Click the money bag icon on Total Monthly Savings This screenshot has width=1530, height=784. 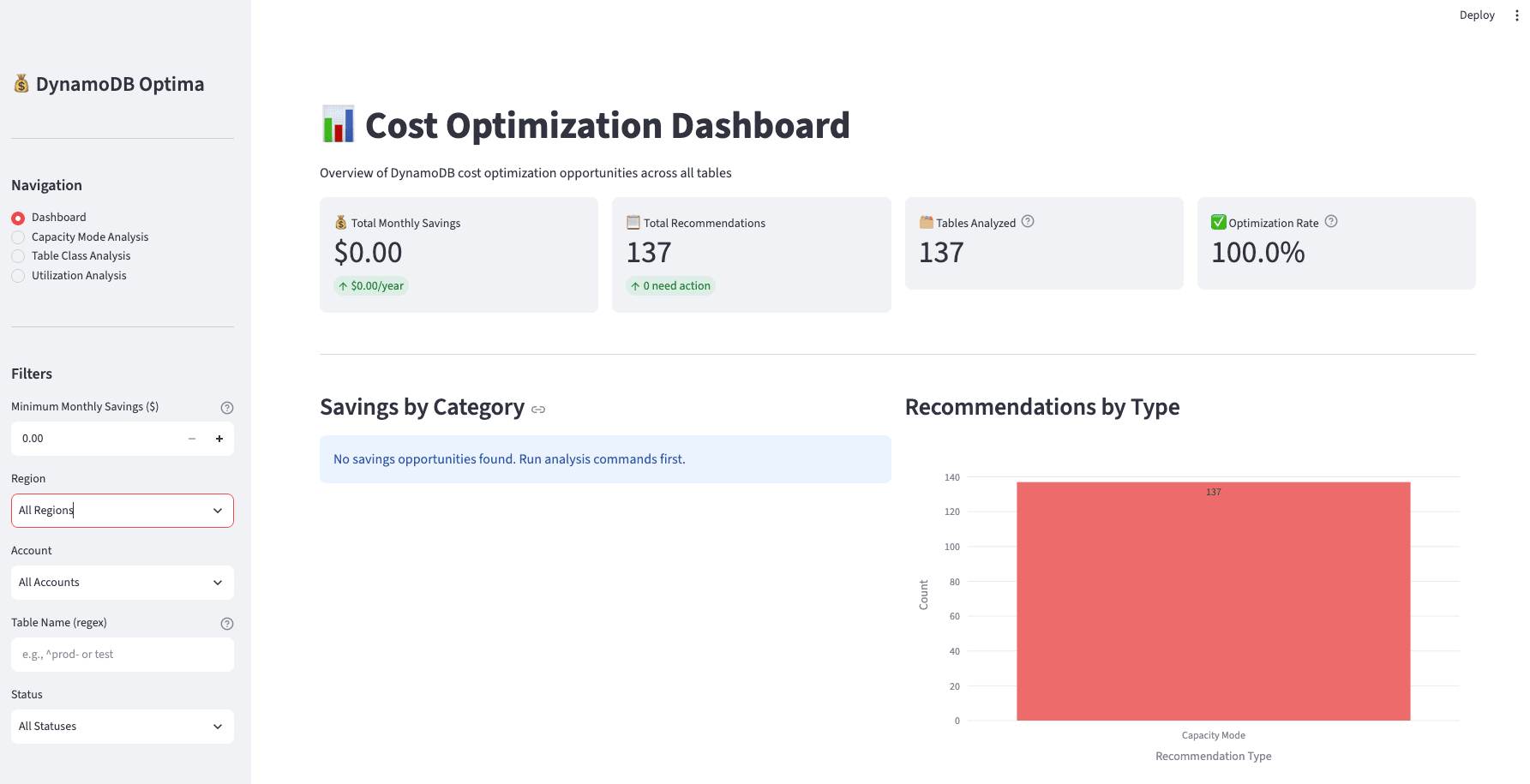click(x=341, y=223)
